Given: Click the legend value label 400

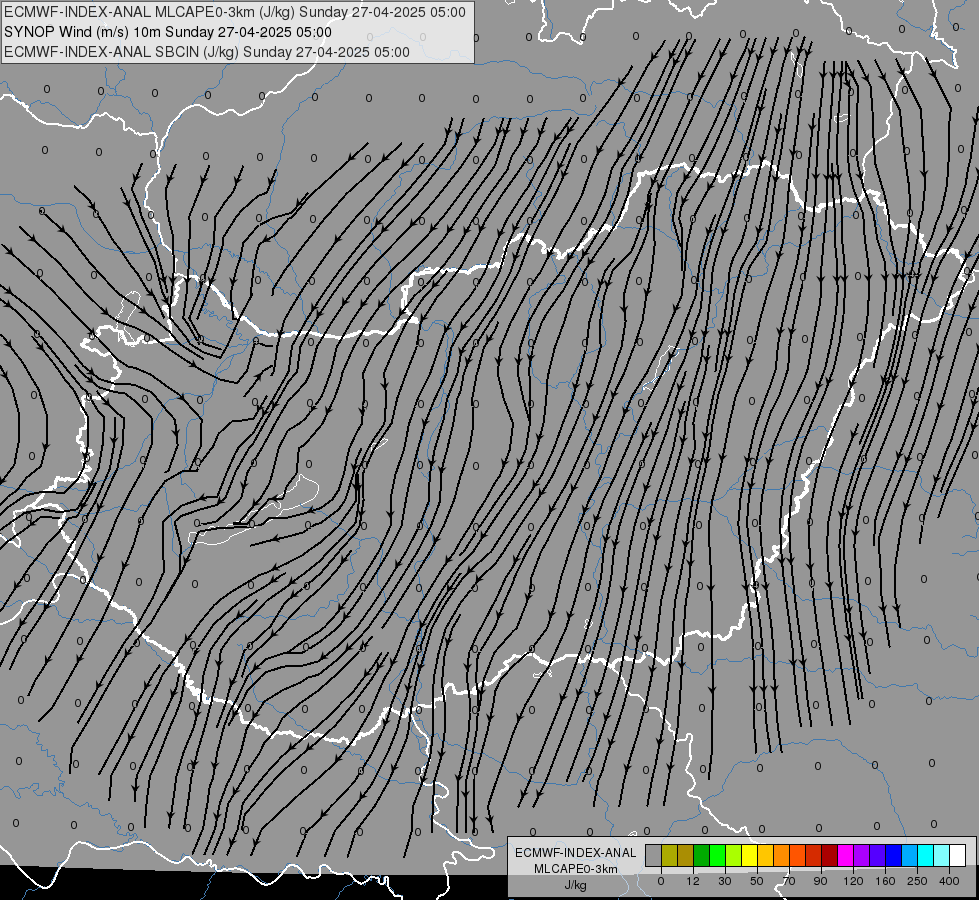Looking at the screenshot, I should coord(949,881).
